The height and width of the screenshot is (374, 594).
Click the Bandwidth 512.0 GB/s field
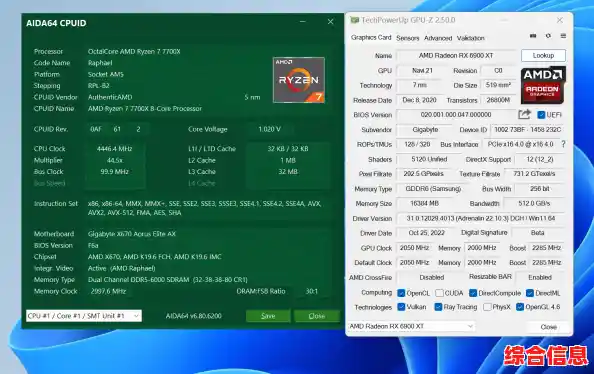pos(534,203)
